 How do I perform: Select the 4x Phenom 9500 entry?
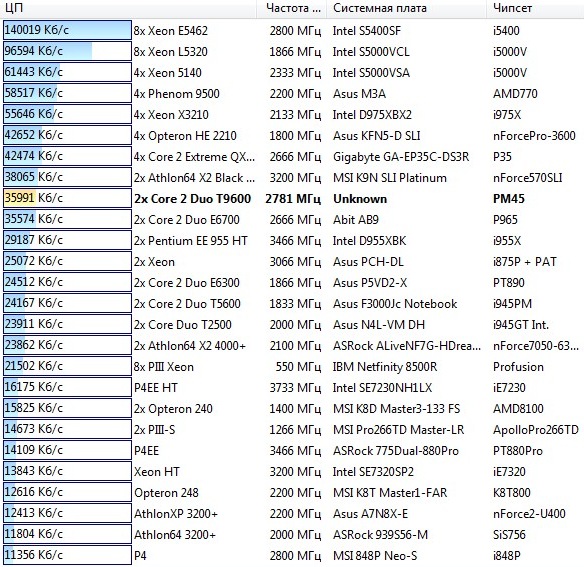177,94
